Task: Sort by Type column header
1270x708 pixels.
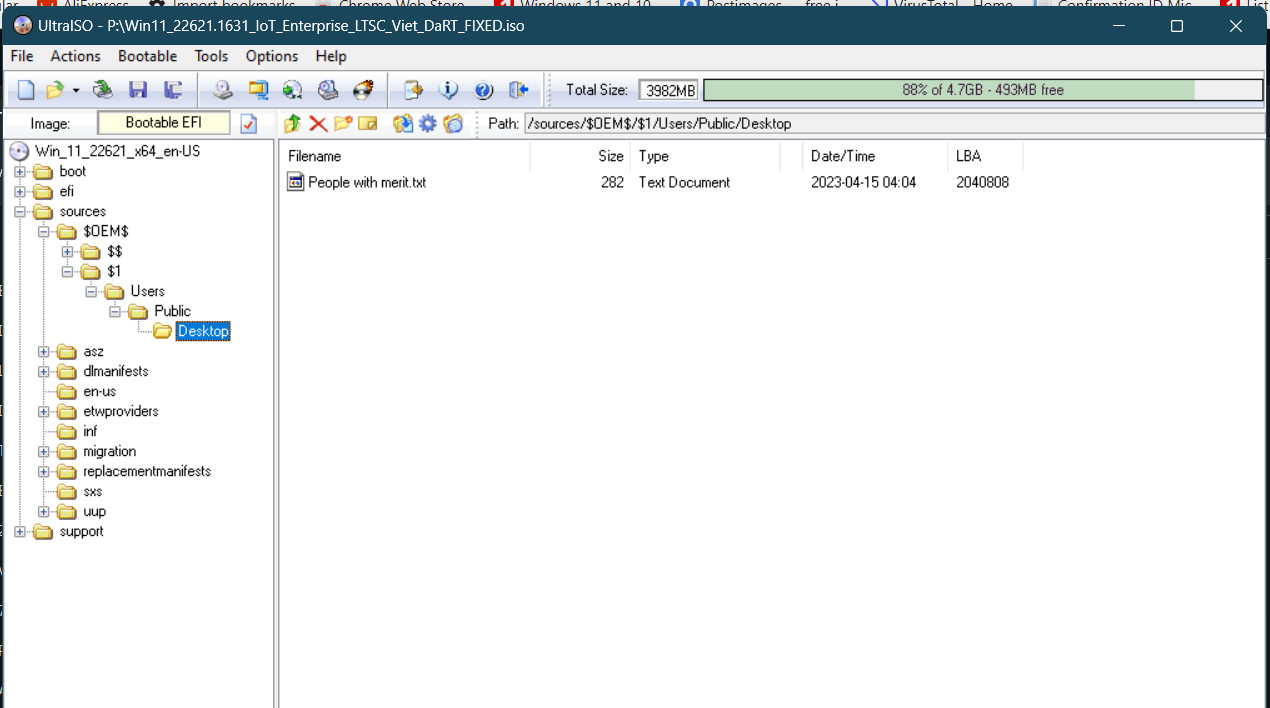Action: (x=705, y=156)
